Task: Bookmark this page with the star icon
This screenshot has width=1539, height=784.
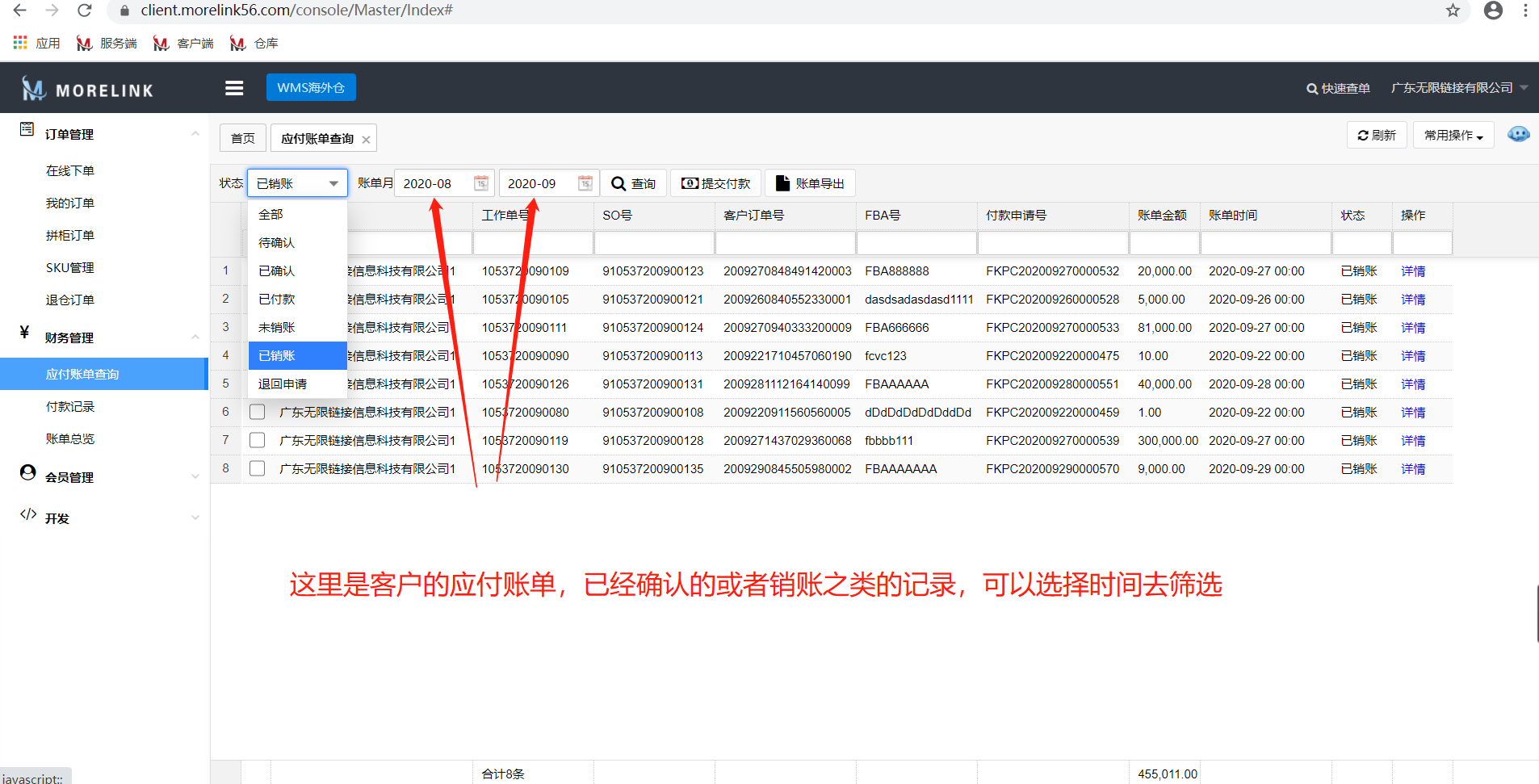Action: 1453,10
